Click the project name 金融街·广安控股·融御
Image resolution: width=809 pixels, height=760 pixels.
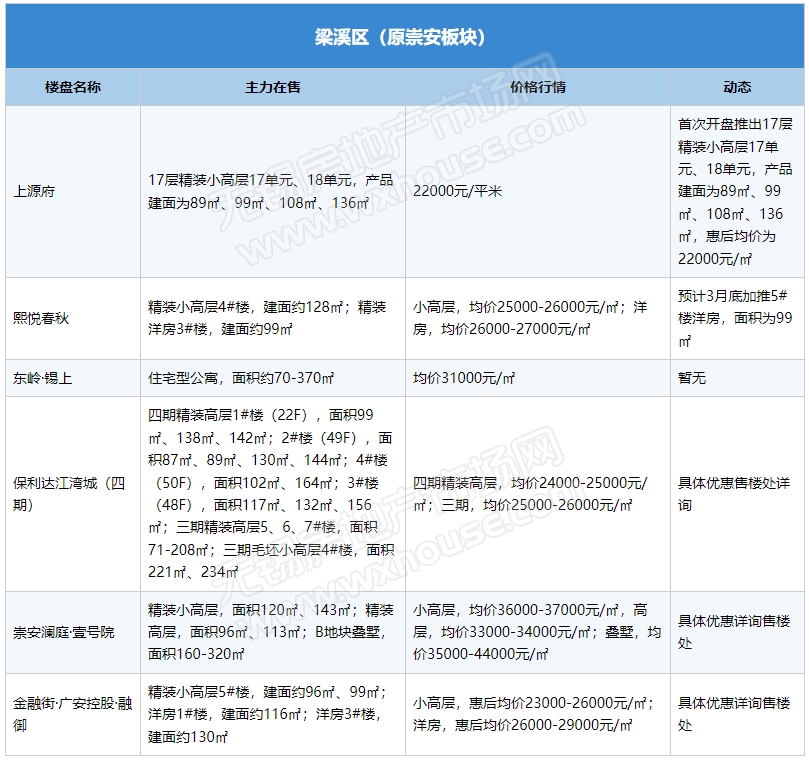73,715
